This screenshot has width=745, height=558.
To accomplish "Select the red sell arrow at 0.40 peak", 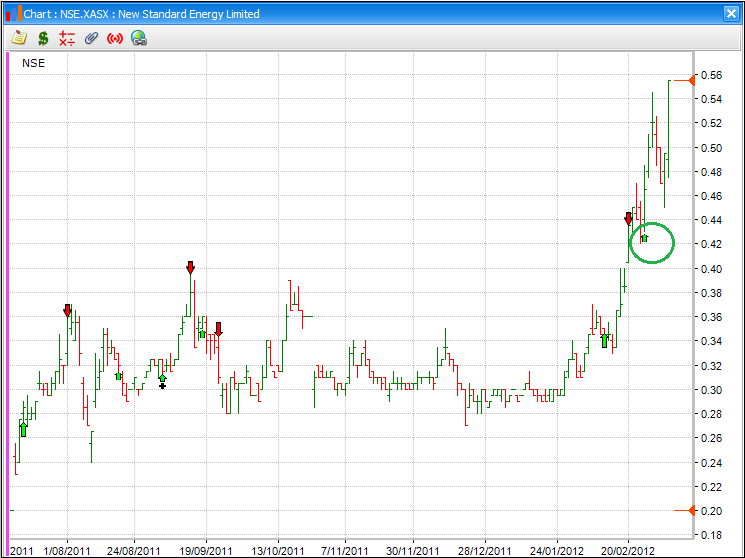I will coord(191,268).
